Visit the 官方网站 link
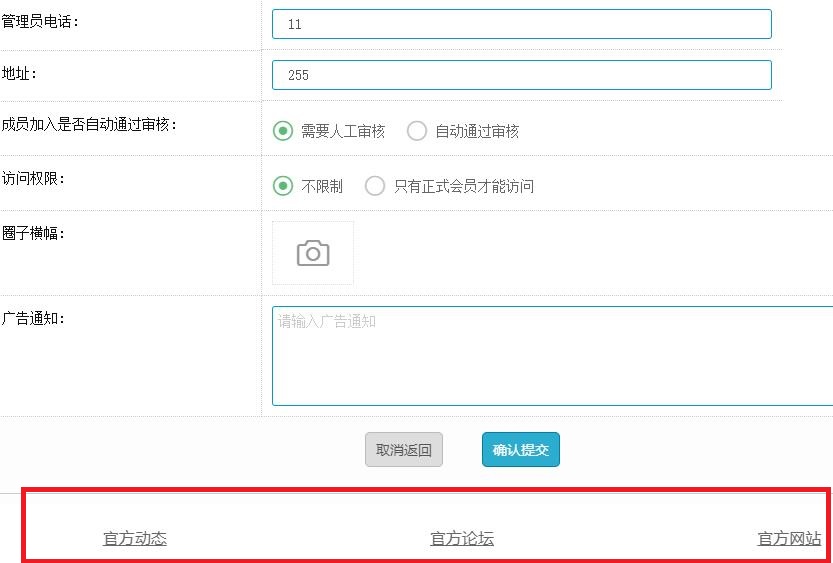This screenshot has height=563, width=833. tap(789, 539)
